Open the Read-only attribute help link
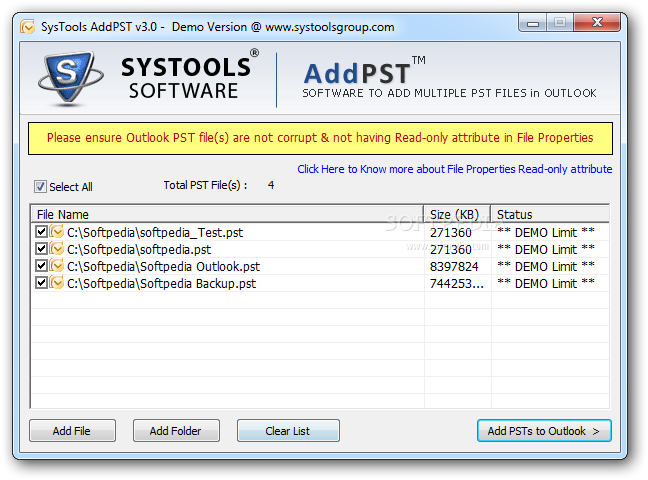 coord(455,169)
